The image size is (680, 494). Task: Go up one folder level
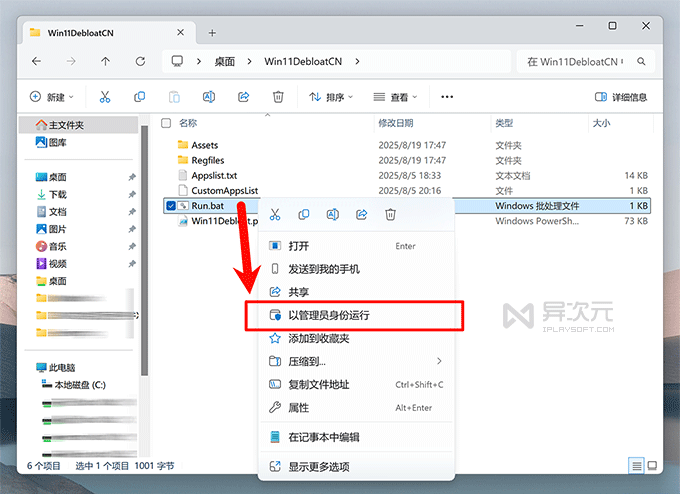pyautogui.click(x=105, y=62)
